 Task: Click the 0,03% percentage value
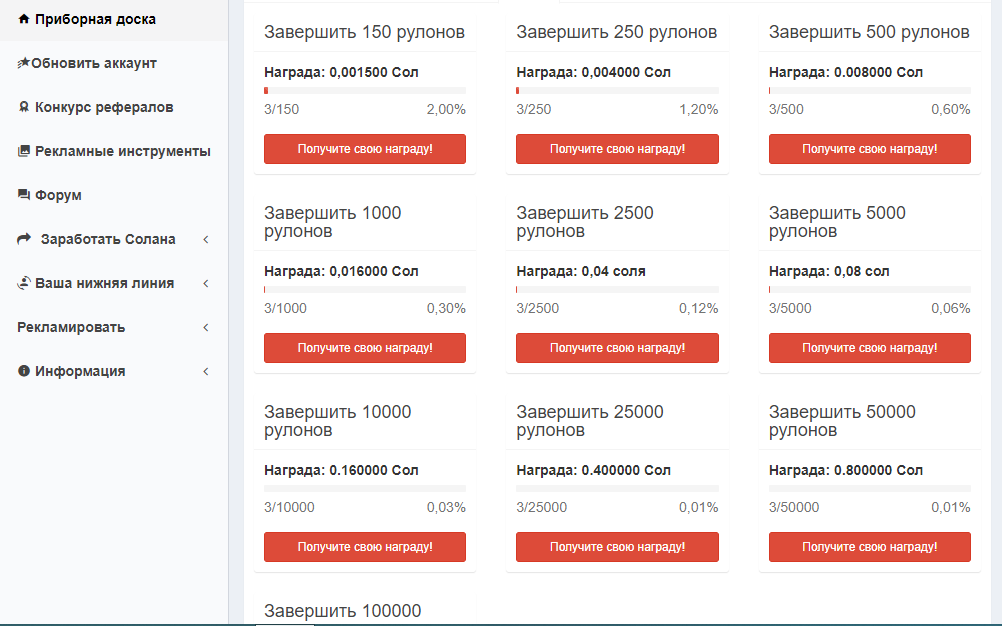click(446, 507)
